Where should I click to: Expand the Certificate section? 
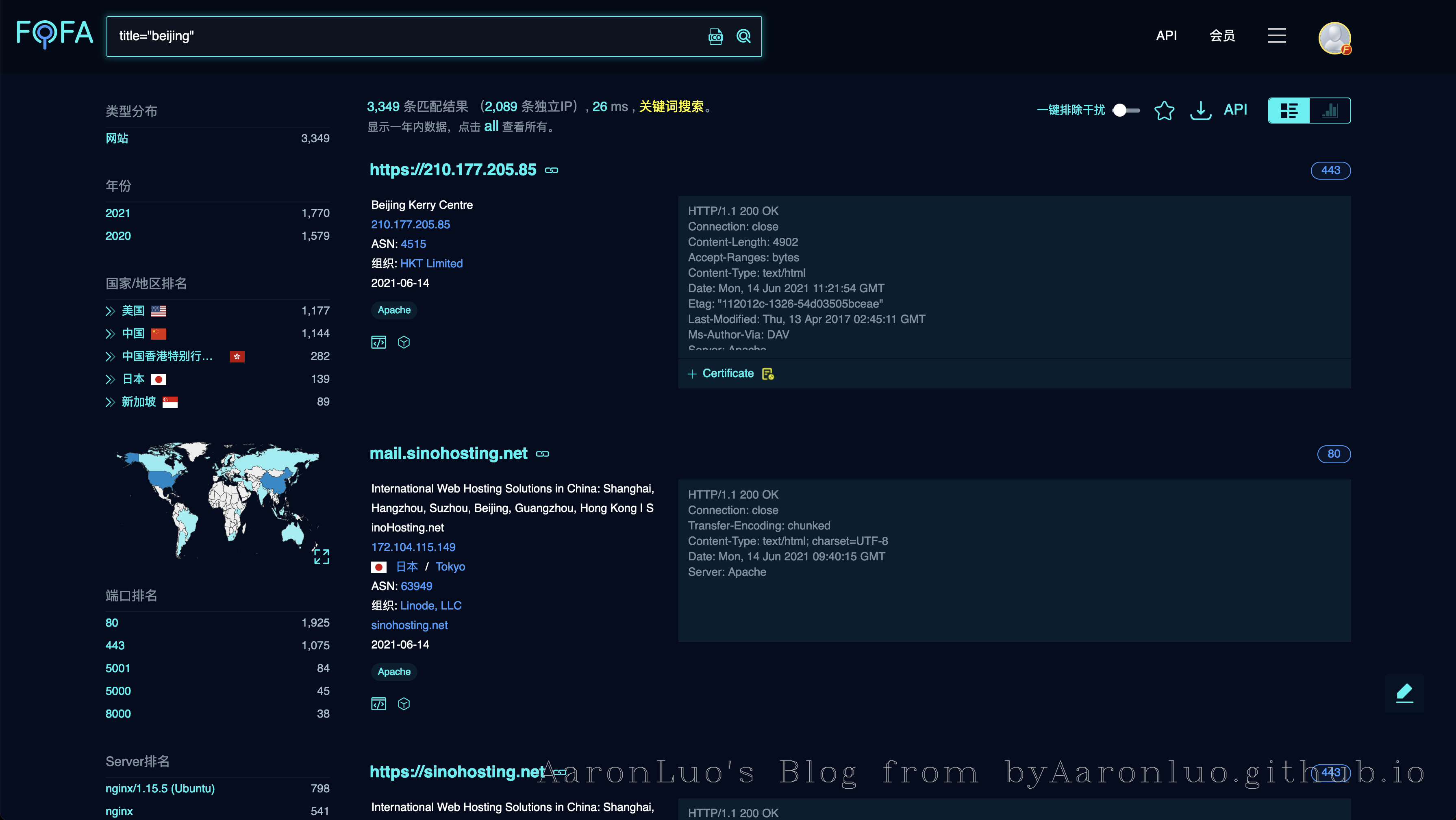point(721,373)
